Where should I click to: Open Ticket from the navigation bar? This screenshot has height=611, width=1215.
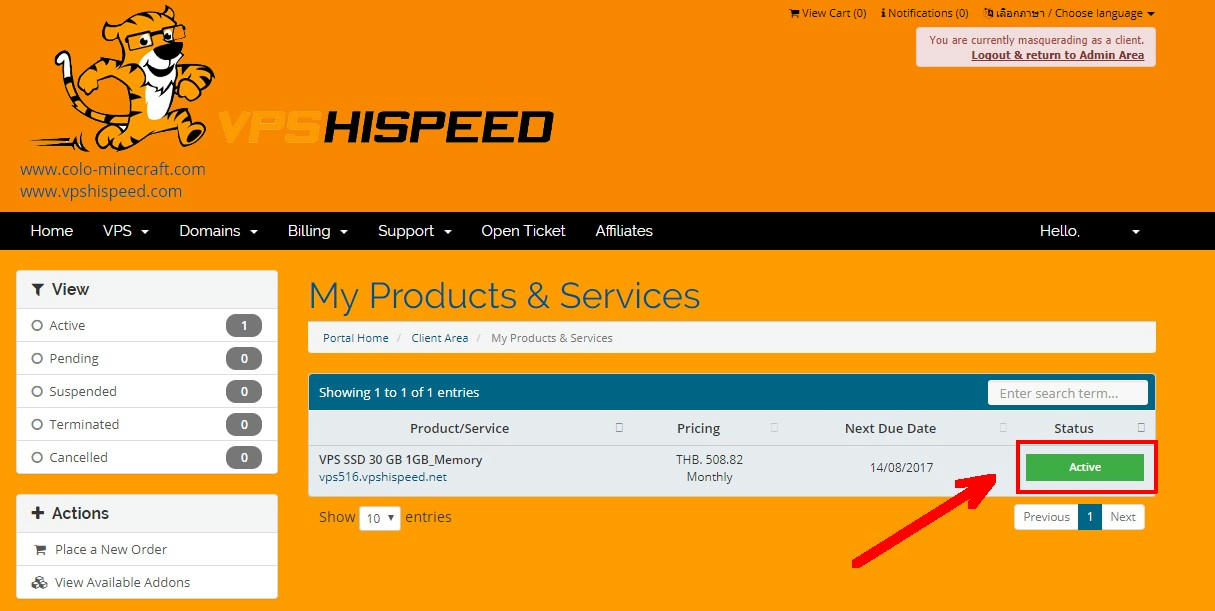coord(523,231)
